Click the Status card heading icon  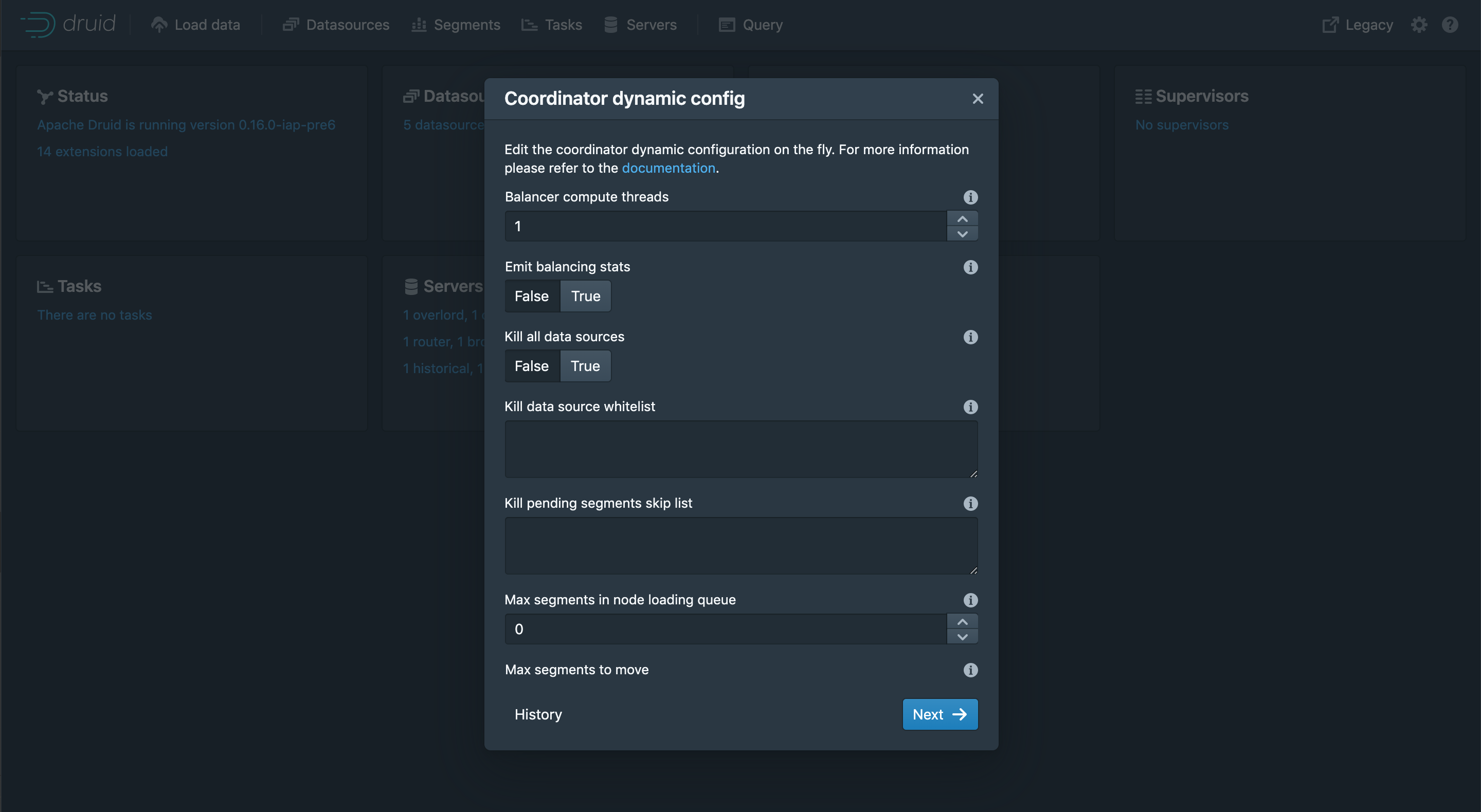coord(45,97)
